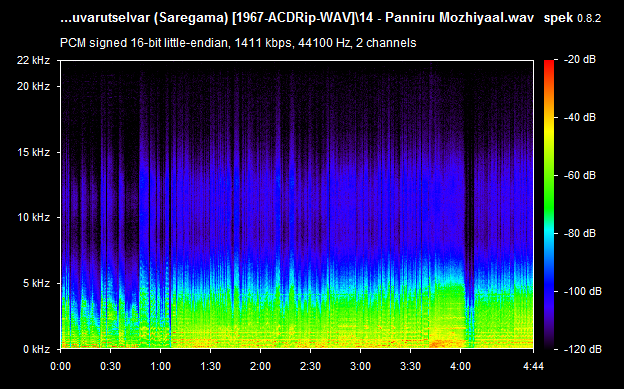Click the 2:00 time axis label
The width and height of the screenshot is (624, 389).
coord(260,366)
